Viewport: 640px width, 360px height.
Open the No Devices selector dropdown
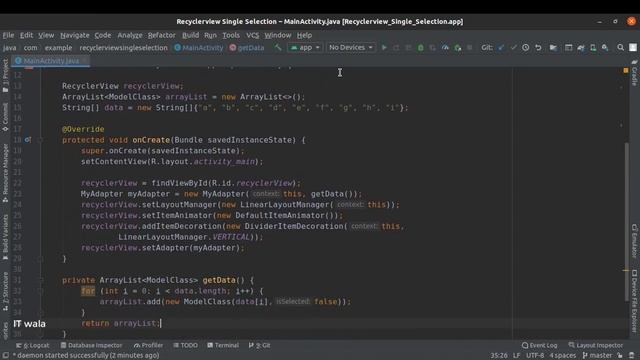coord(350,47)
